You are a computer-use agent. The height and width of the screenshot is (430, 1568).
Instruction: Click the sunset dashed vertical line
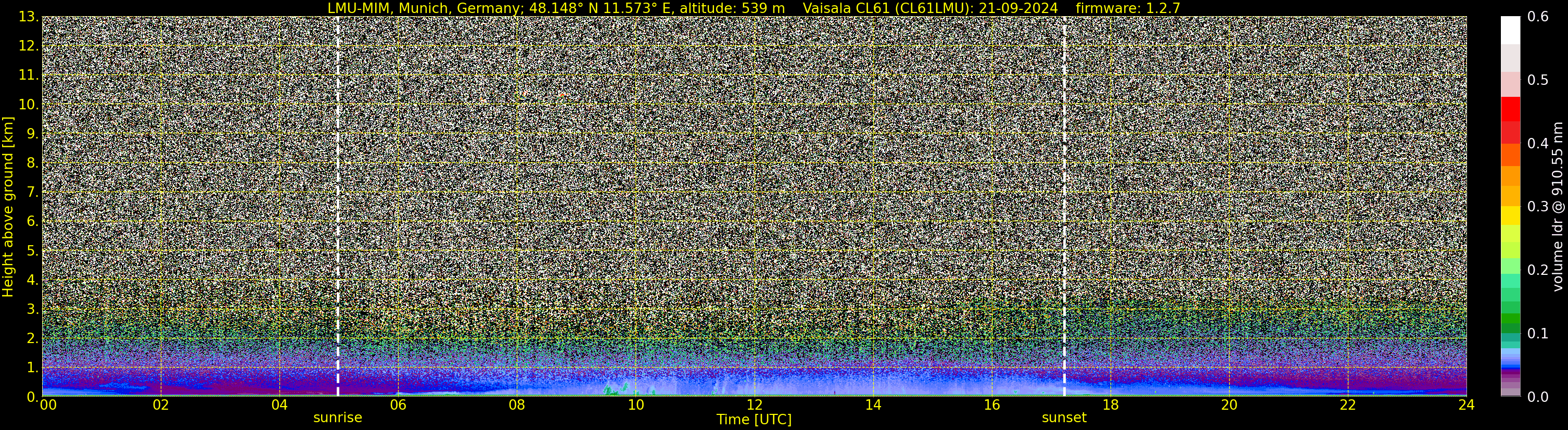click(1064, 207)
